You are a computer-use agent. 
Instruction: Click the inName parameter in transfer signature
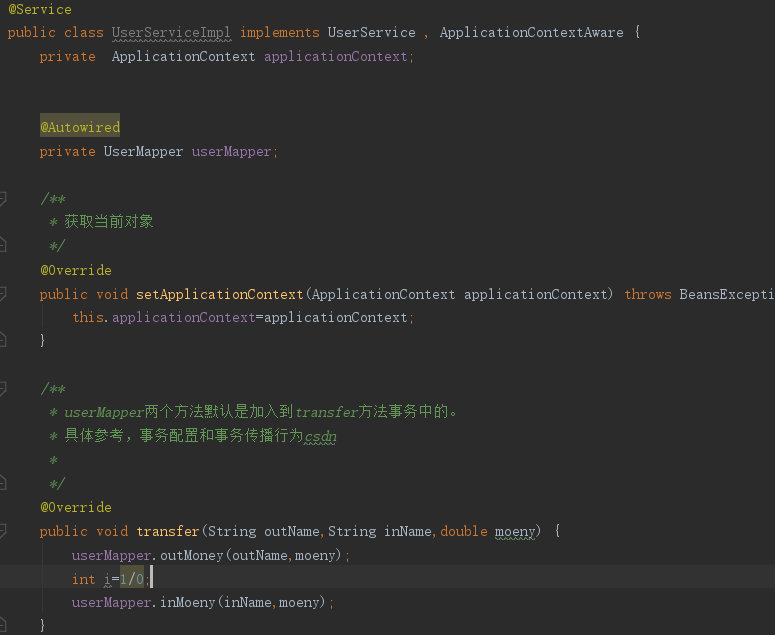point(408,531)
